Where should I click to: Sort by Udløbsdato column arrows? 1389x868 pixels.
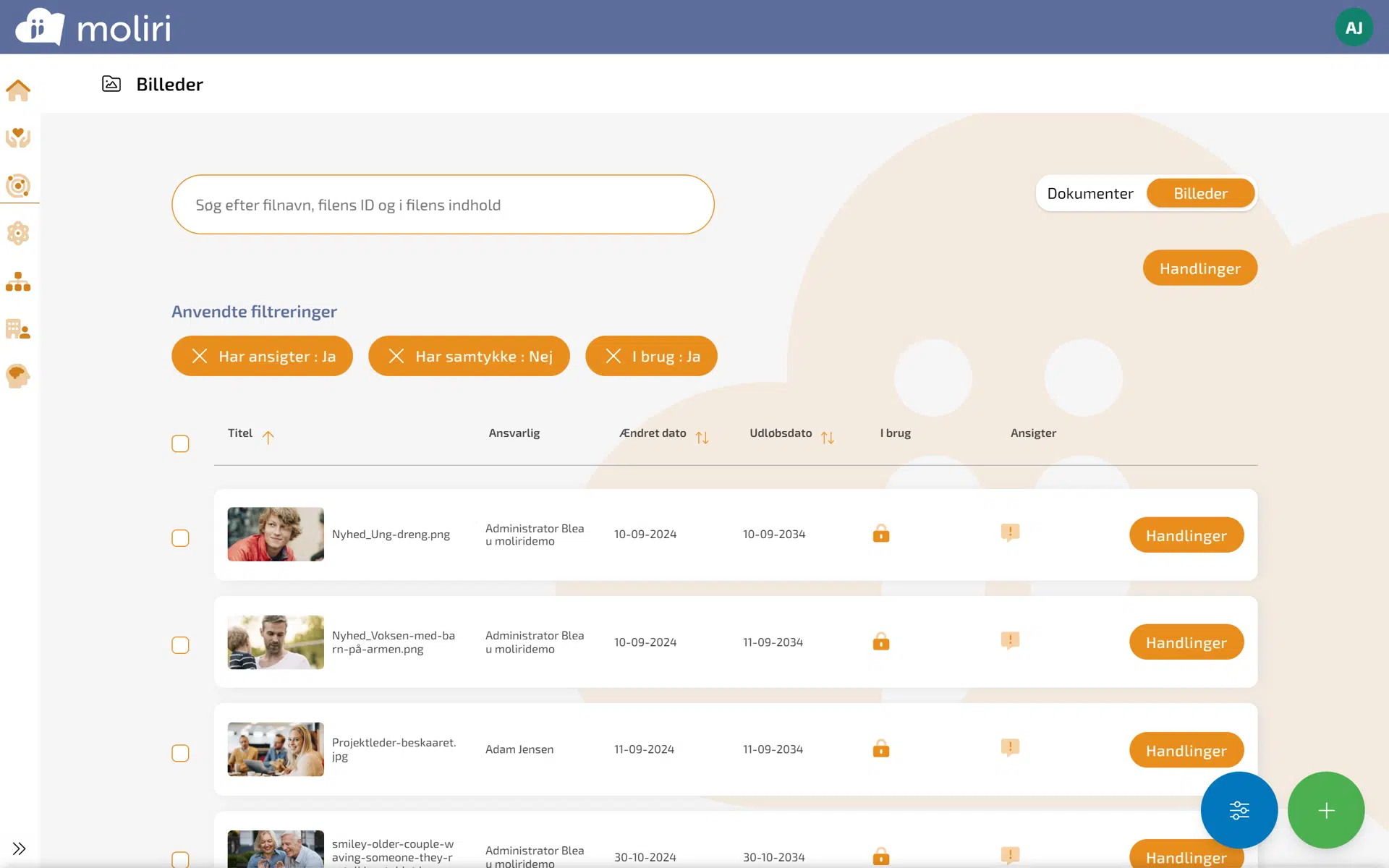pyautogui.click(x=828, y=438)
